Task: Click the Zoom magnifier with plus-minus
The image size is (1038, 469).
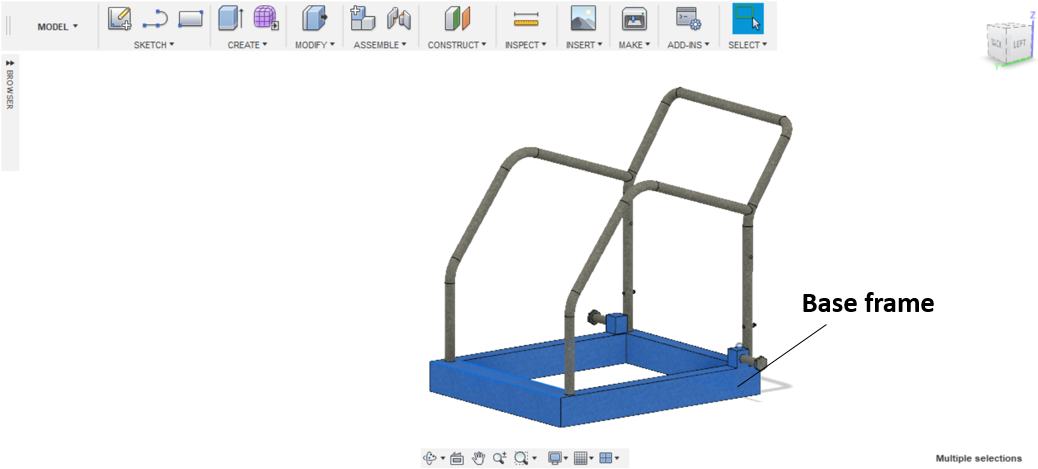Action: point(500,458)
